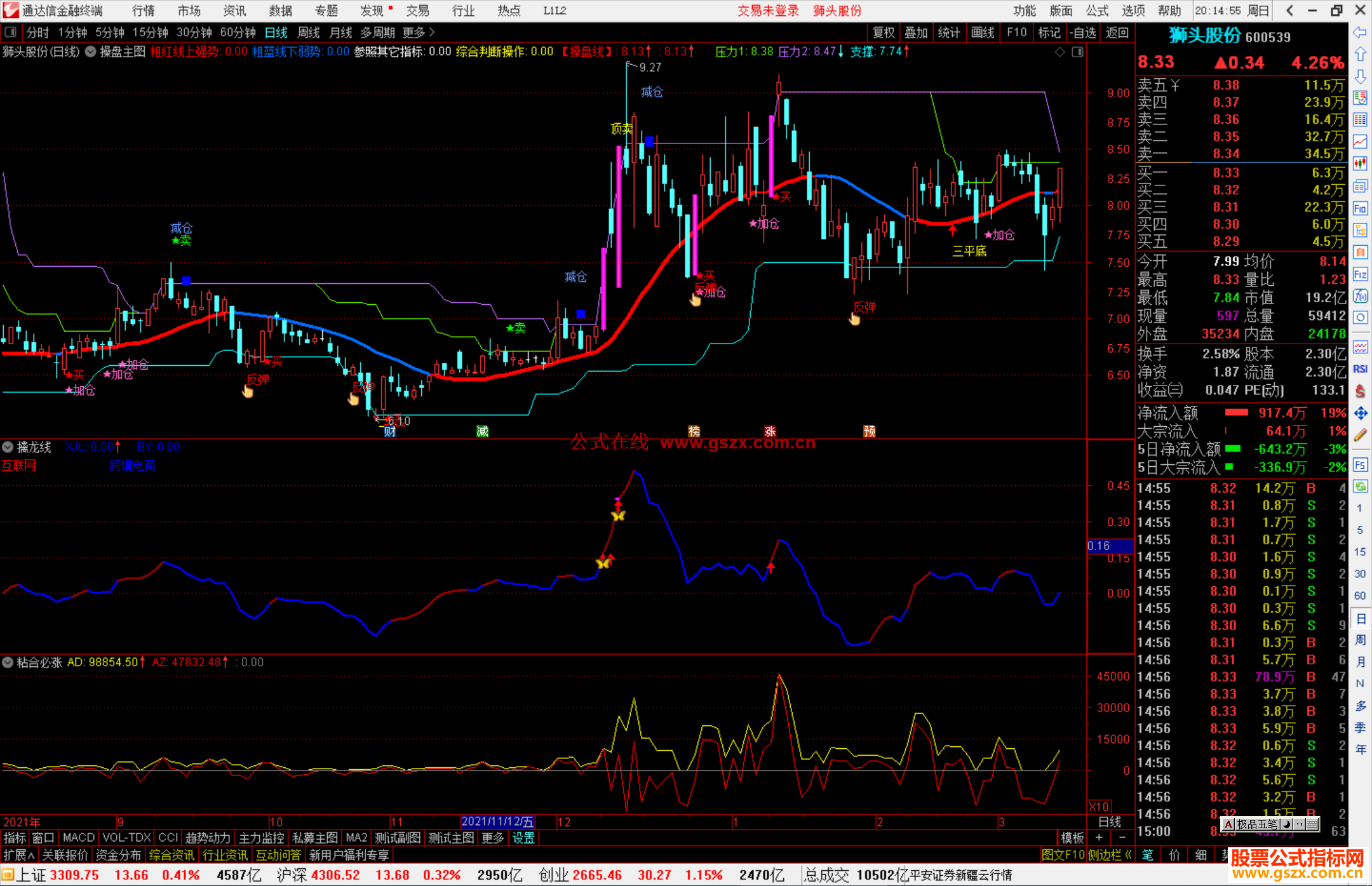Click the 返回 return button
The image size is (1372, 886).
(x=1117, y=32)
